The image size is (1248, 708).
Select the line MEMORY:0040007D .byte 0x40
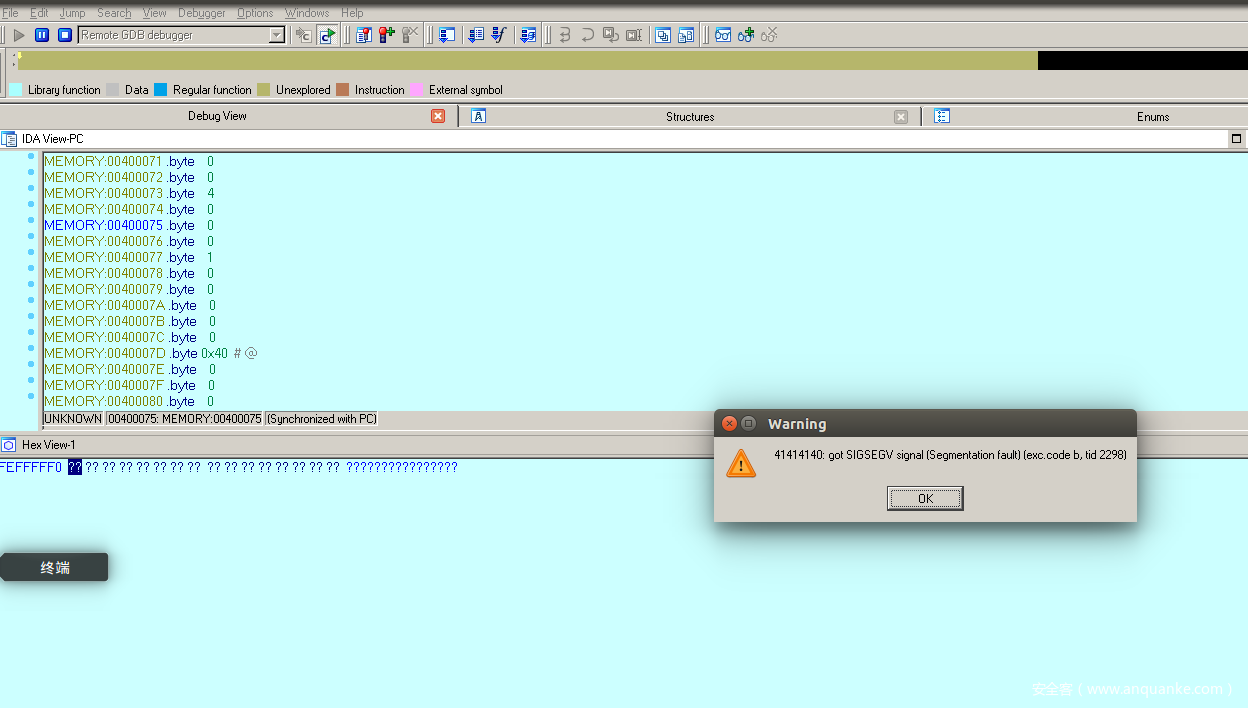[x=151, y=353]
